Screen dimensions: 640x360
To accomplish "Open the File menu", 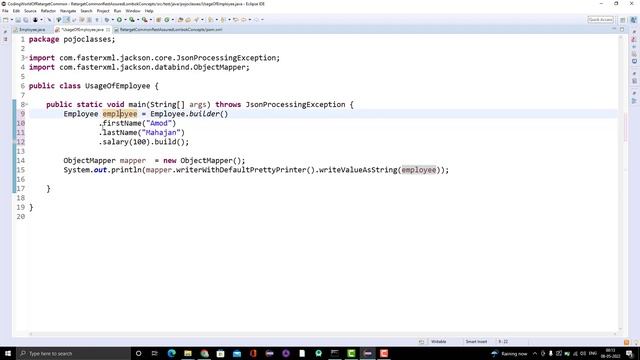I will 5,11.
